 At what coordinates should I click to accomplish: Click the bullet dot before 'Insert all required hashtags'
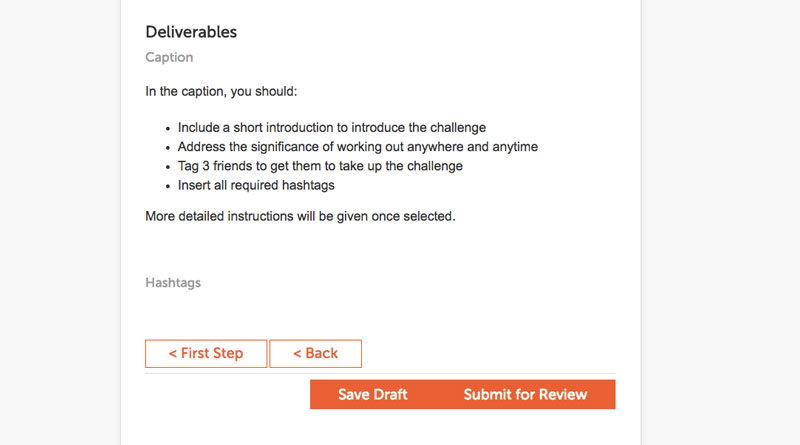pyautogui.click(x=167, y=186)
